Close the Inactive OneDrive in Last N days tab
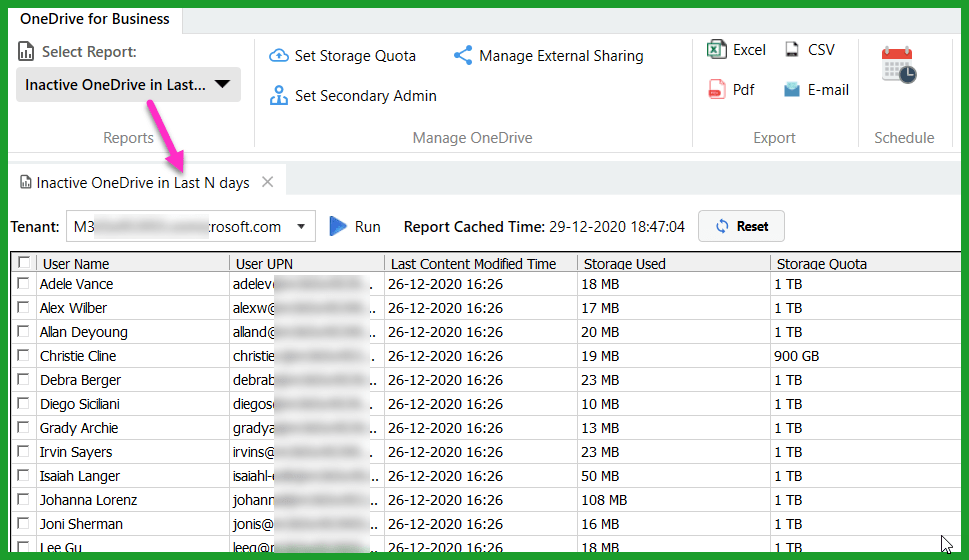 268,182
